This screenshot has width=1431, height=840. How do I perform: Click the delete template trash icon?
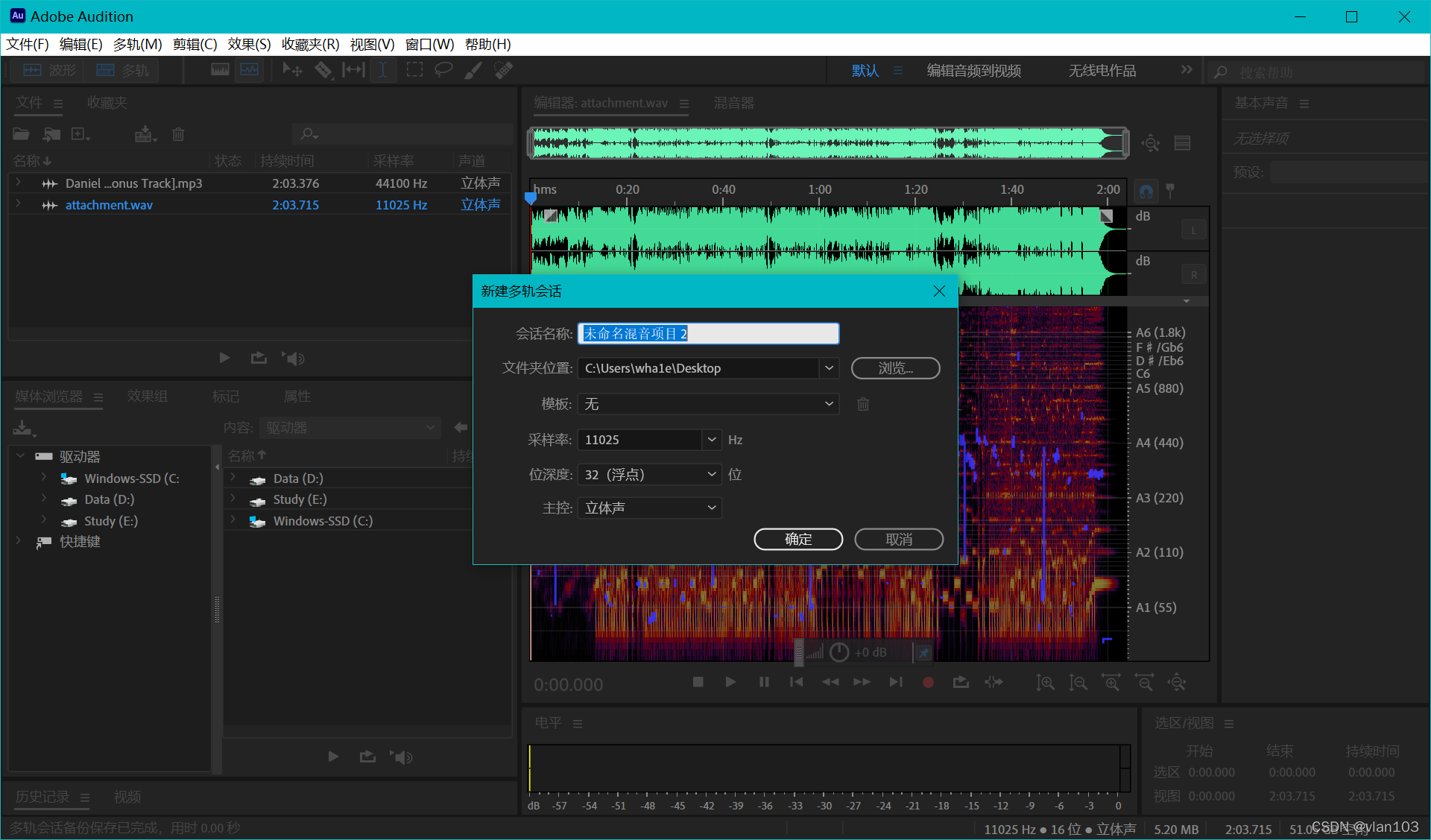pos(863,404)
